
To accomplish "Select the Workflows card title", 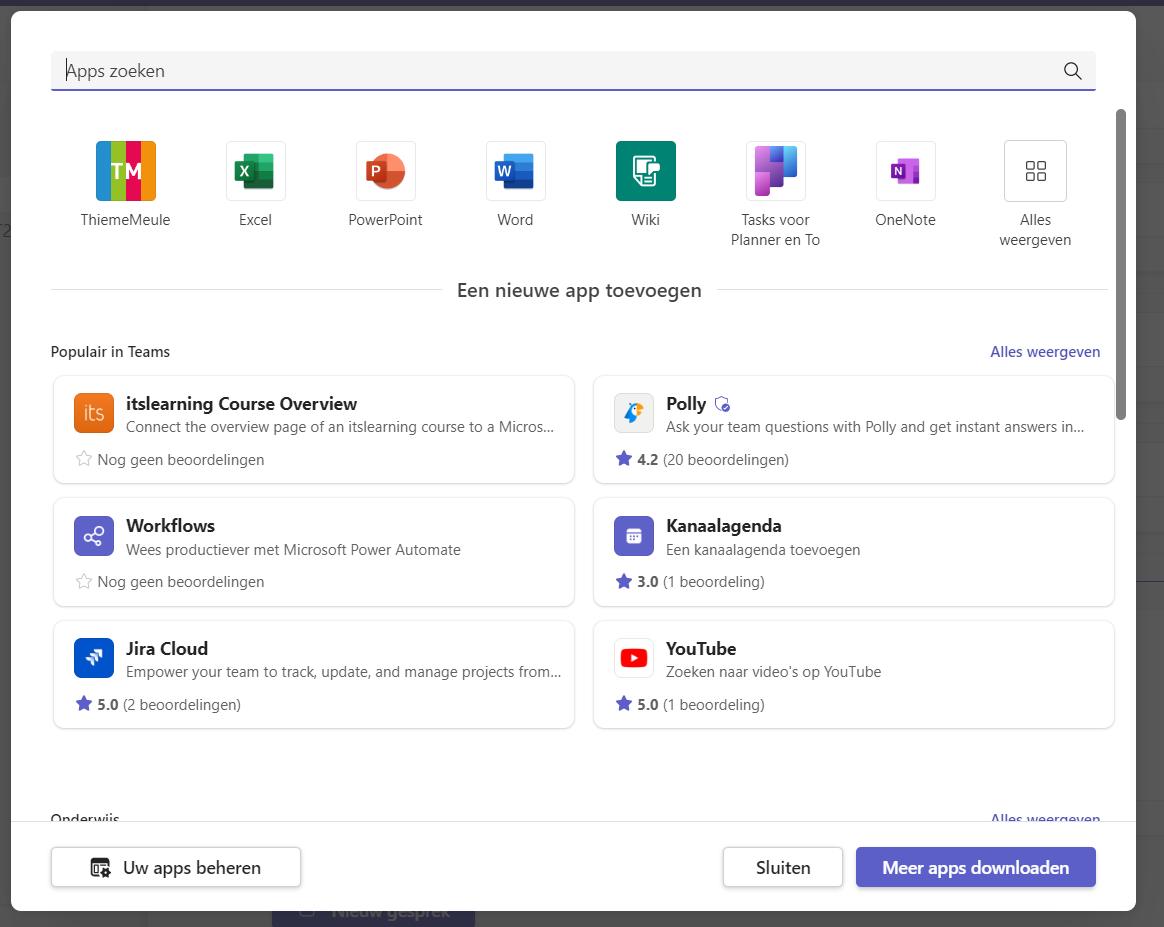I will click(170, 525).
